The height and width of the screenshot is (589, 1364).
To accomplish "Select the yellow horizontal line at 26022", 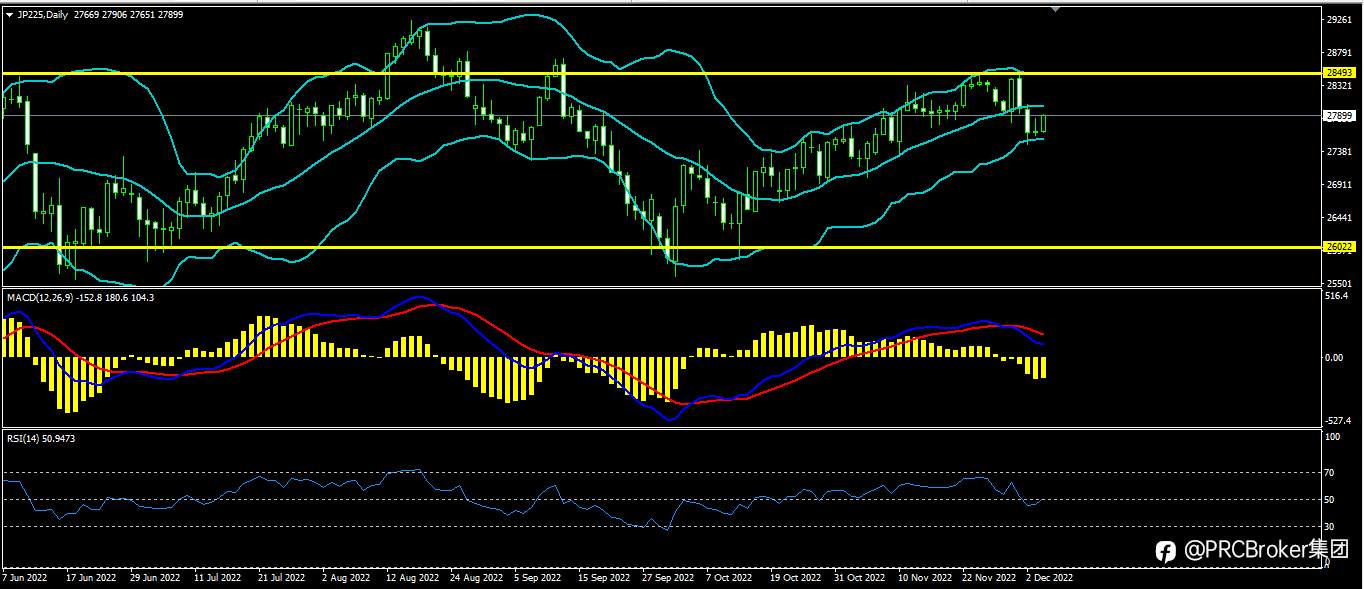I will (661, 246).
